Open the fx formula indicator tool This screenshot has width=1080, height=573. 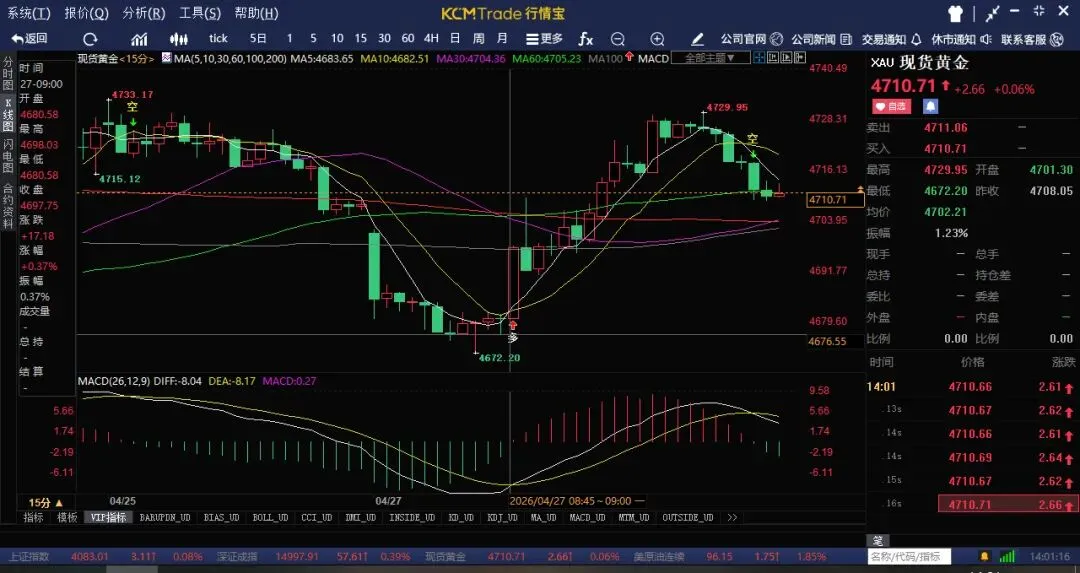tap(585, 39)
